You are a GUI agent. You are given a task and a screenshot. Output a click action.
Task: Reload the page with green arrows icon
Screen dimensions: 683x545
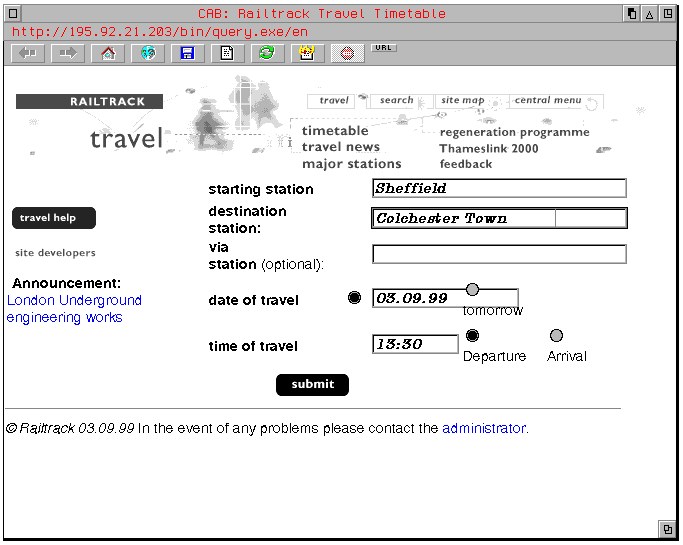[x=267, y=54]
